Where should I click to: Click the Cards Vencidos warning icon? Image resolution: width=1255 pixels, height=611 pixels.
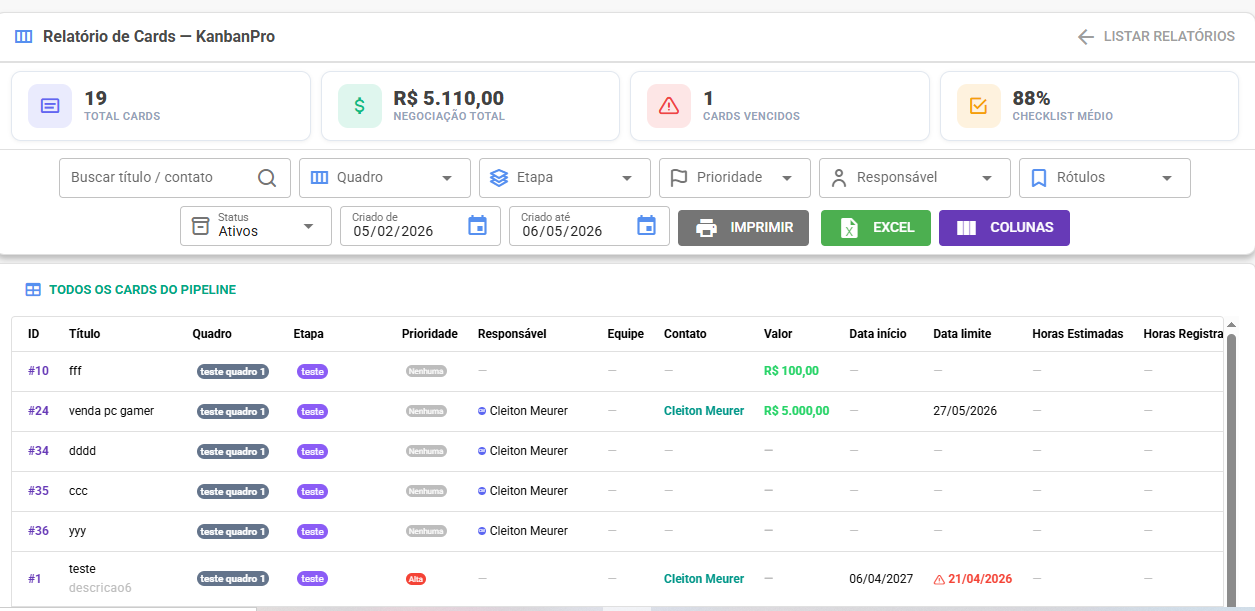(x=669, y=106)
